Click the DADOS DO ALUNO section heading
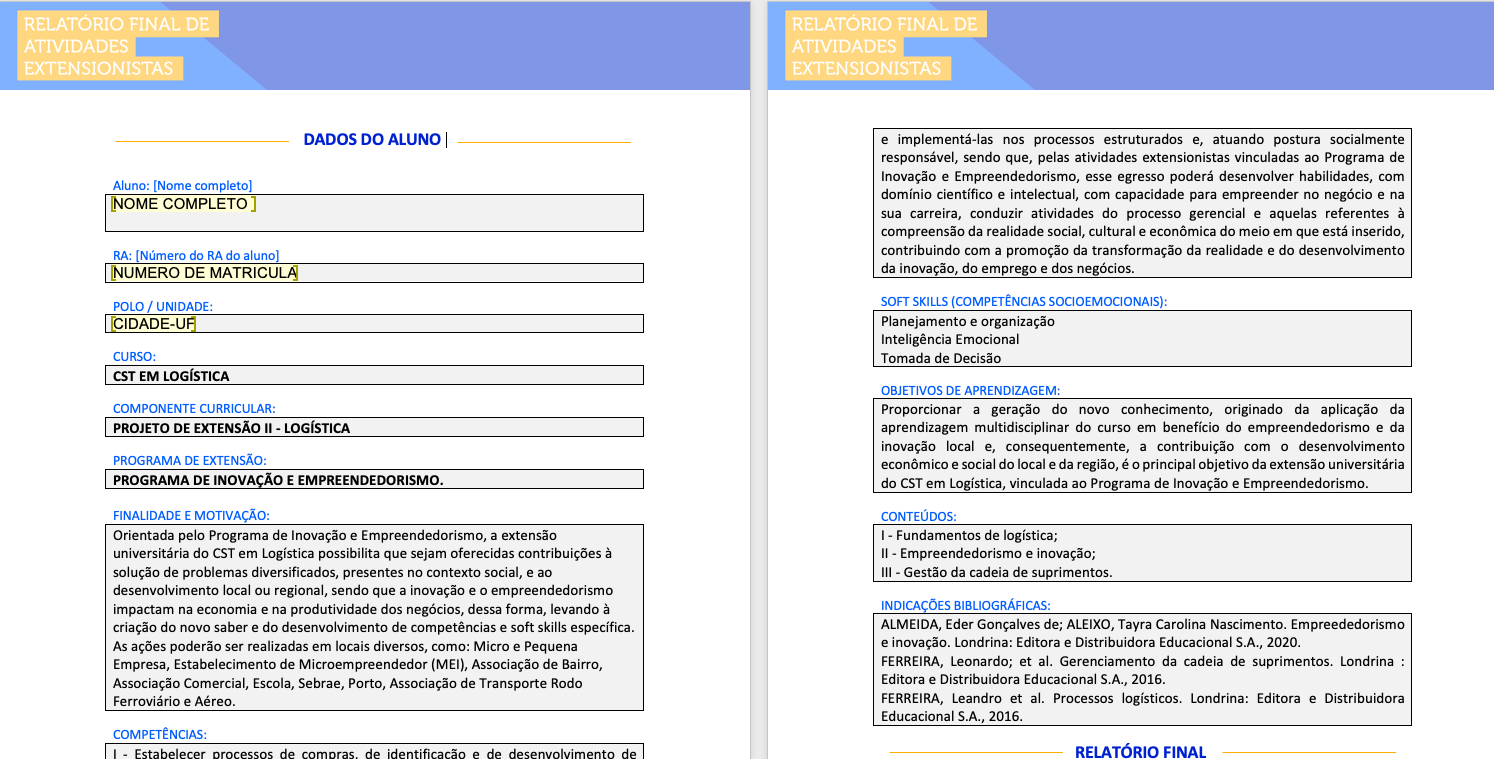1494x759 pixels. pyautogui.click(x=372, y=140)
